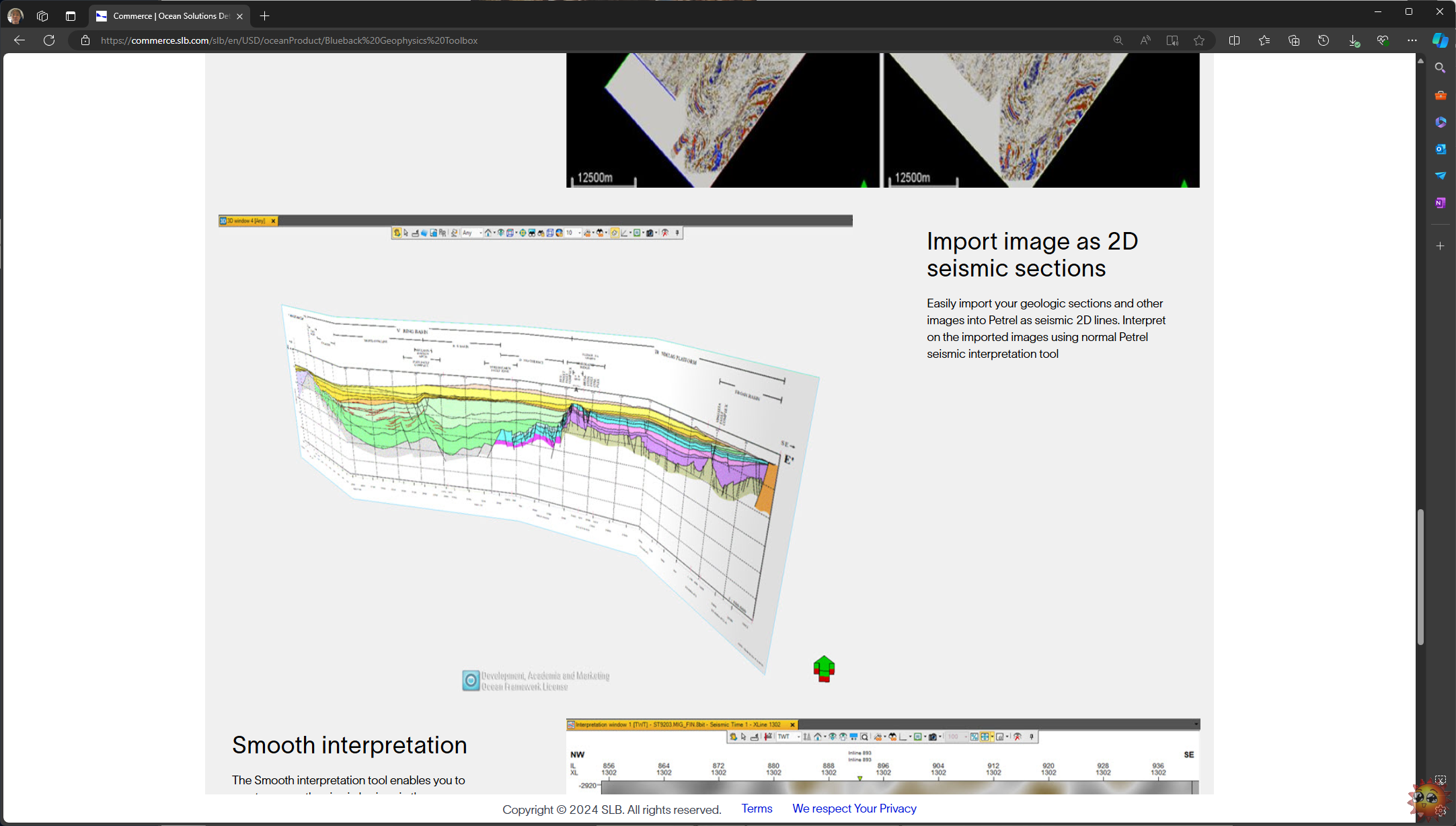1456x826 pixels.
Task: Click the "Easily import your geologic sections" paragraph
Action: tap(1046, 328)
